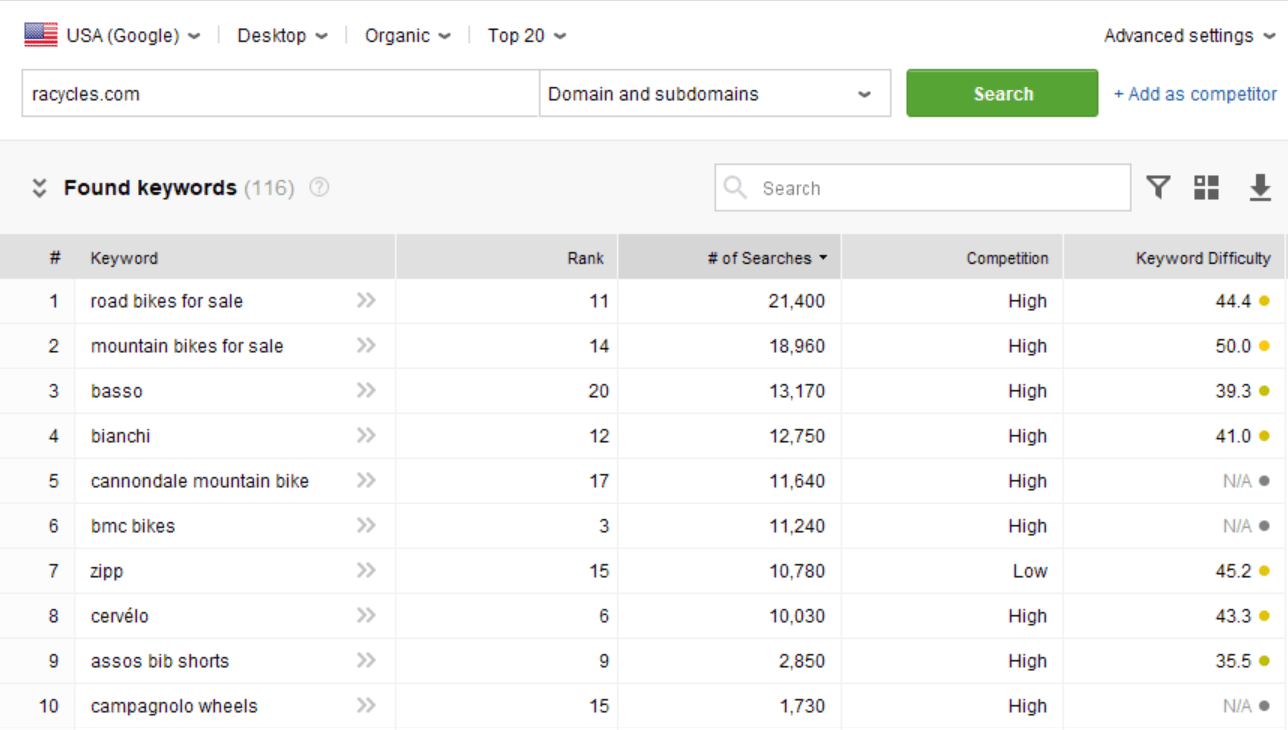Select keyword "cervélo"
This screenshot has width=1288, height=730.
(119, 616)
